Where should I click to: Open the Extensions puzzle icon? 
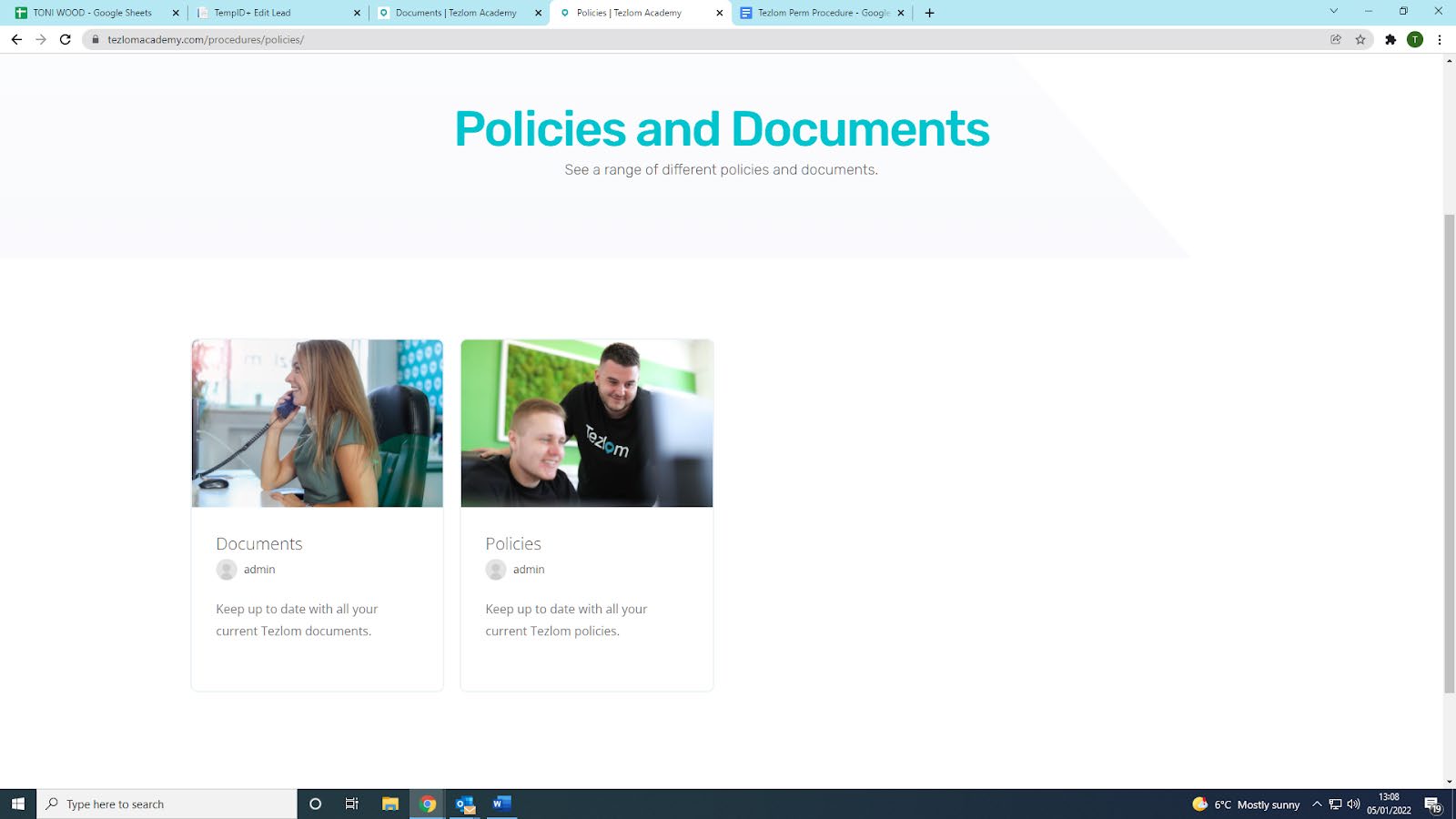click(x=1390, y=39)
